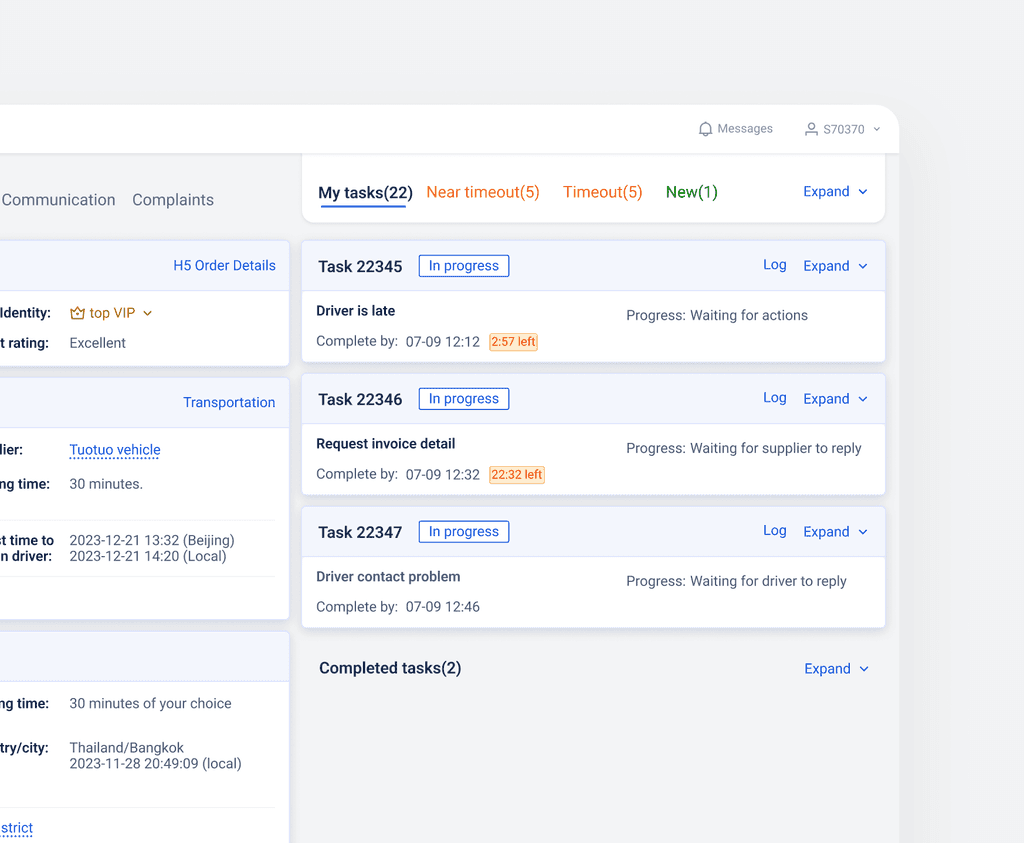Click the Completed tasks(2) heading
This screenshot has width=1024, height=843.
click(390, 669)
